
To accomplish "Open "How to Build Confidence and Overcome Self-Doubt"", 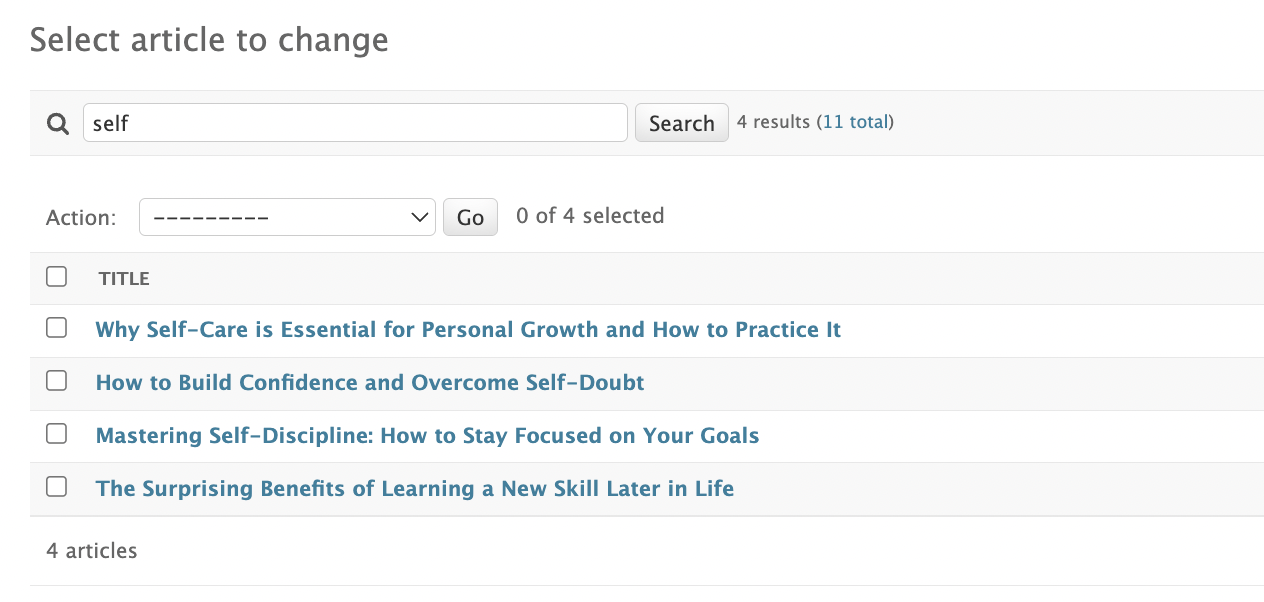I will click(369, 382).
